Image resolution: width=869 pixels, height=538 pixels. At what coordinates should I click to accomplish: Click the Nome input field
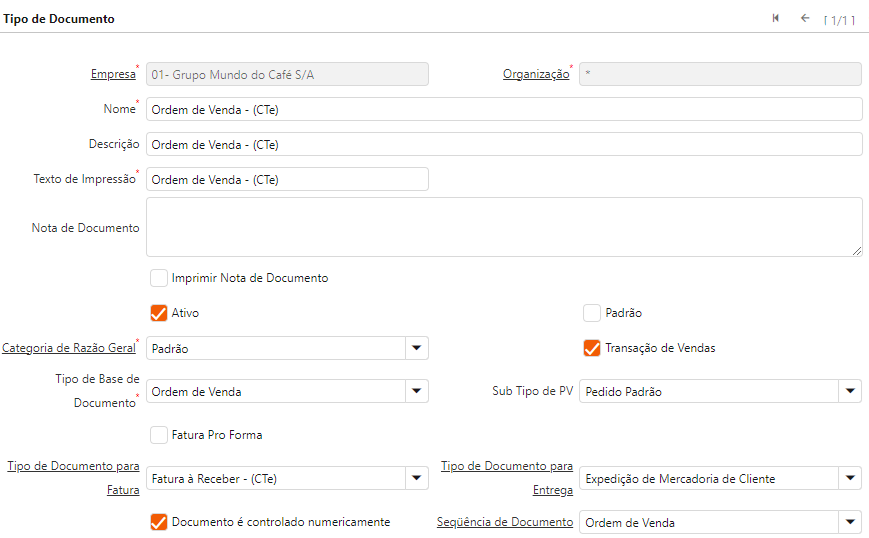pyautogui.click(x=504, y=109)
